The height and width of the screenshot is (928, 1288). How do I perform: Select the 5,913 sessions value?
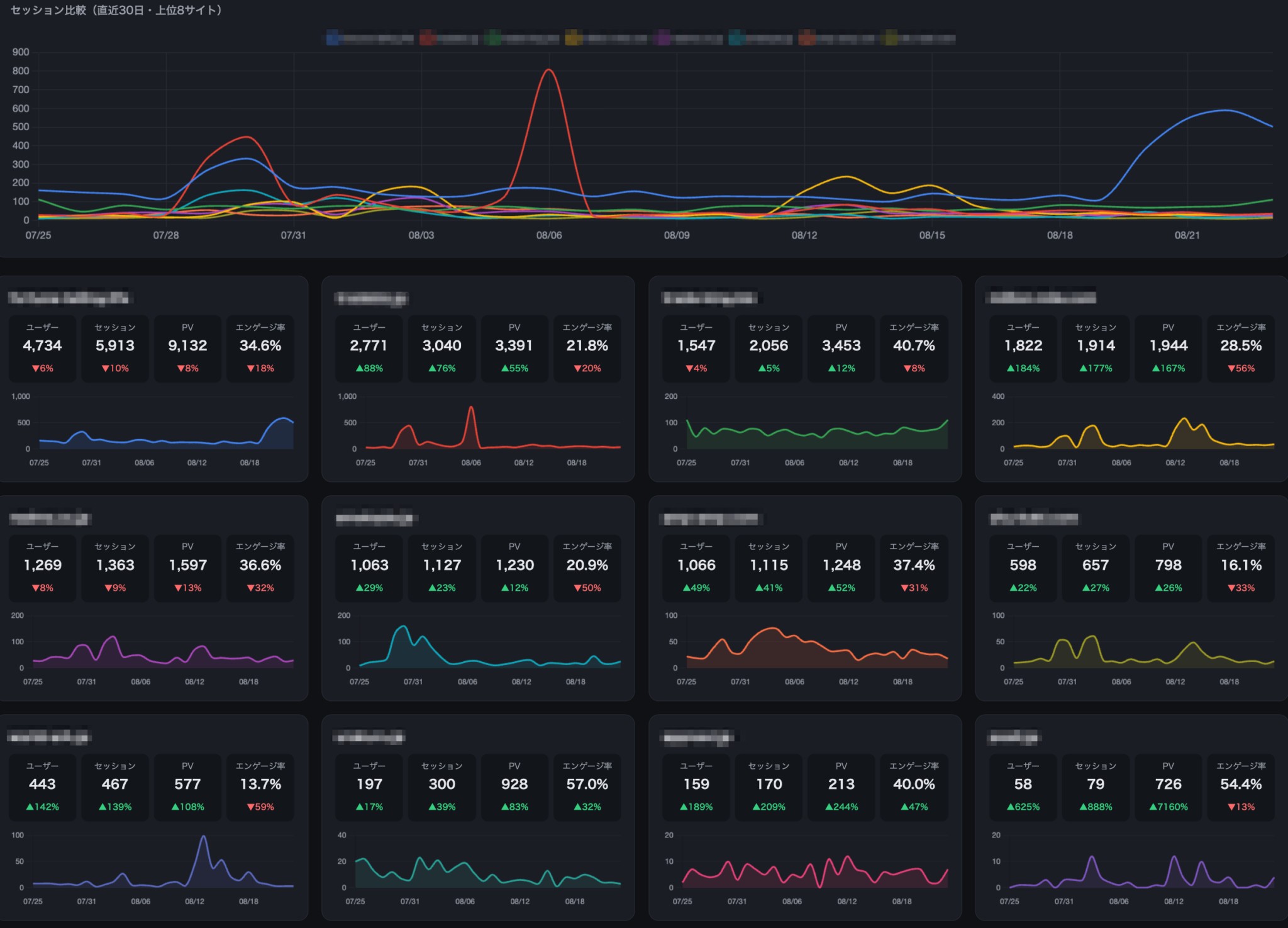click(115, 345)
